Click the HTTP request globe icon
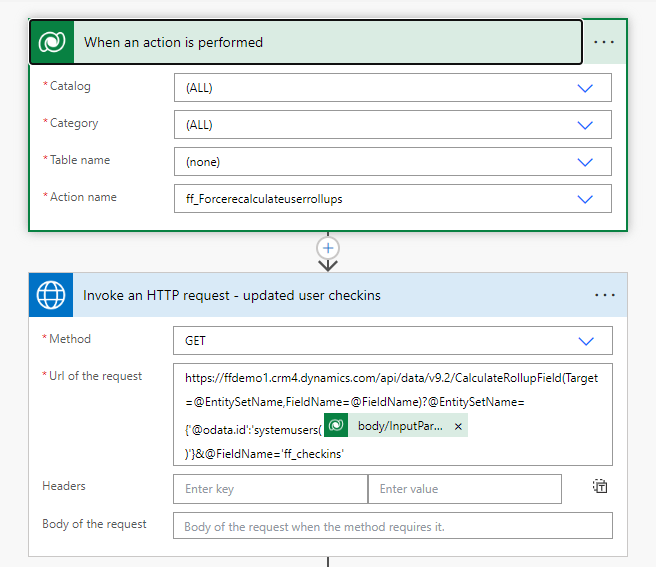656x567 pixels. point(51,295)
